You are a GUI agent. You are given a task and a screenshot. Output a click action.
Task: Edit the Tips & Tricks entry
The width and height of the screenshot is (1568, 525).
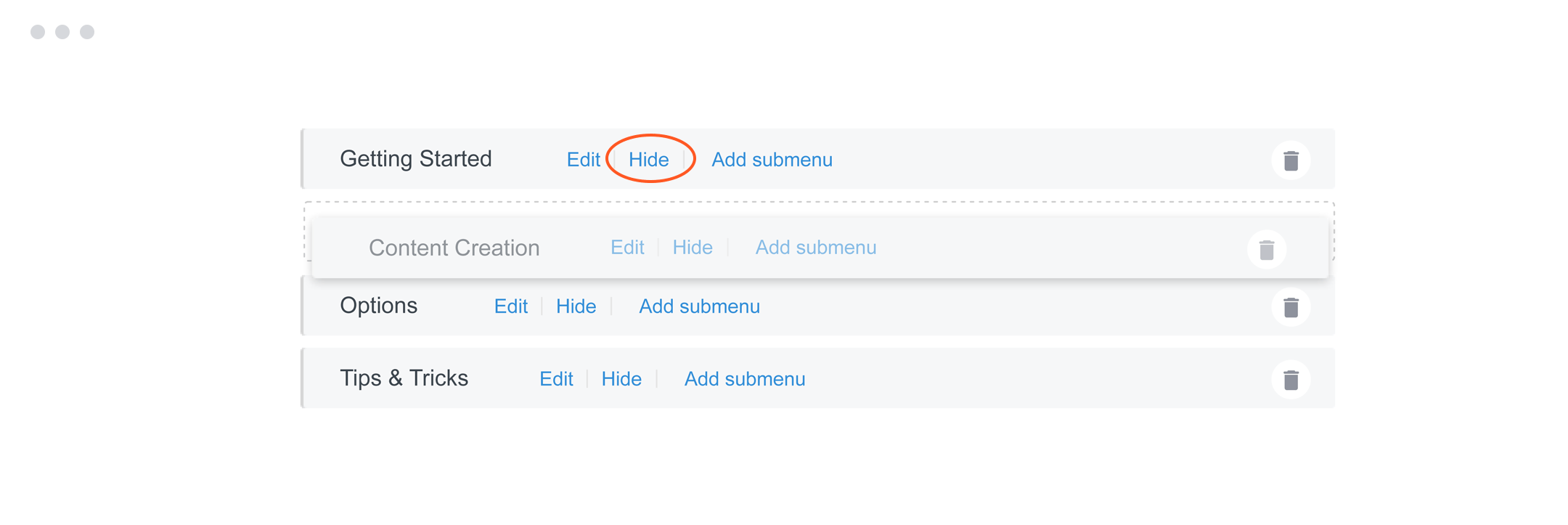tap(556, 379)
